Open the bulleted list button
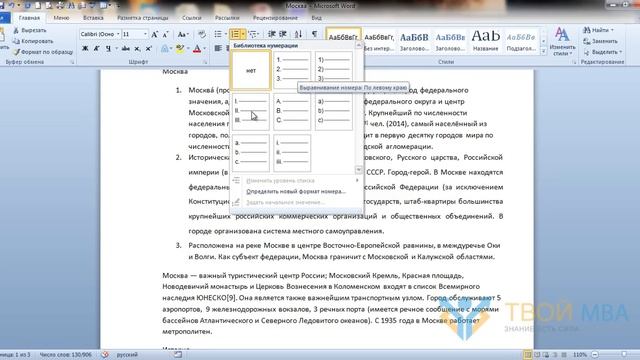Screen dimensions: 640x360 pyautogui.click(x=218, y=34)
